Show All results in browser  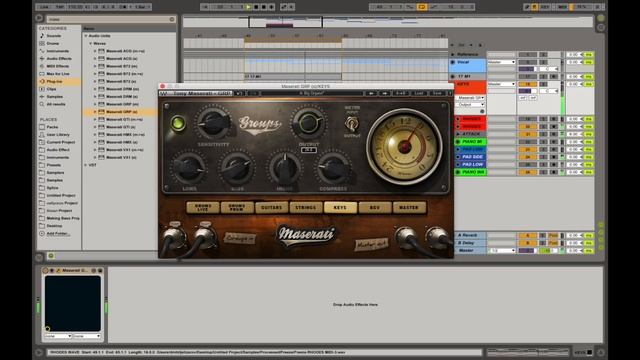[x=56, y=104]
